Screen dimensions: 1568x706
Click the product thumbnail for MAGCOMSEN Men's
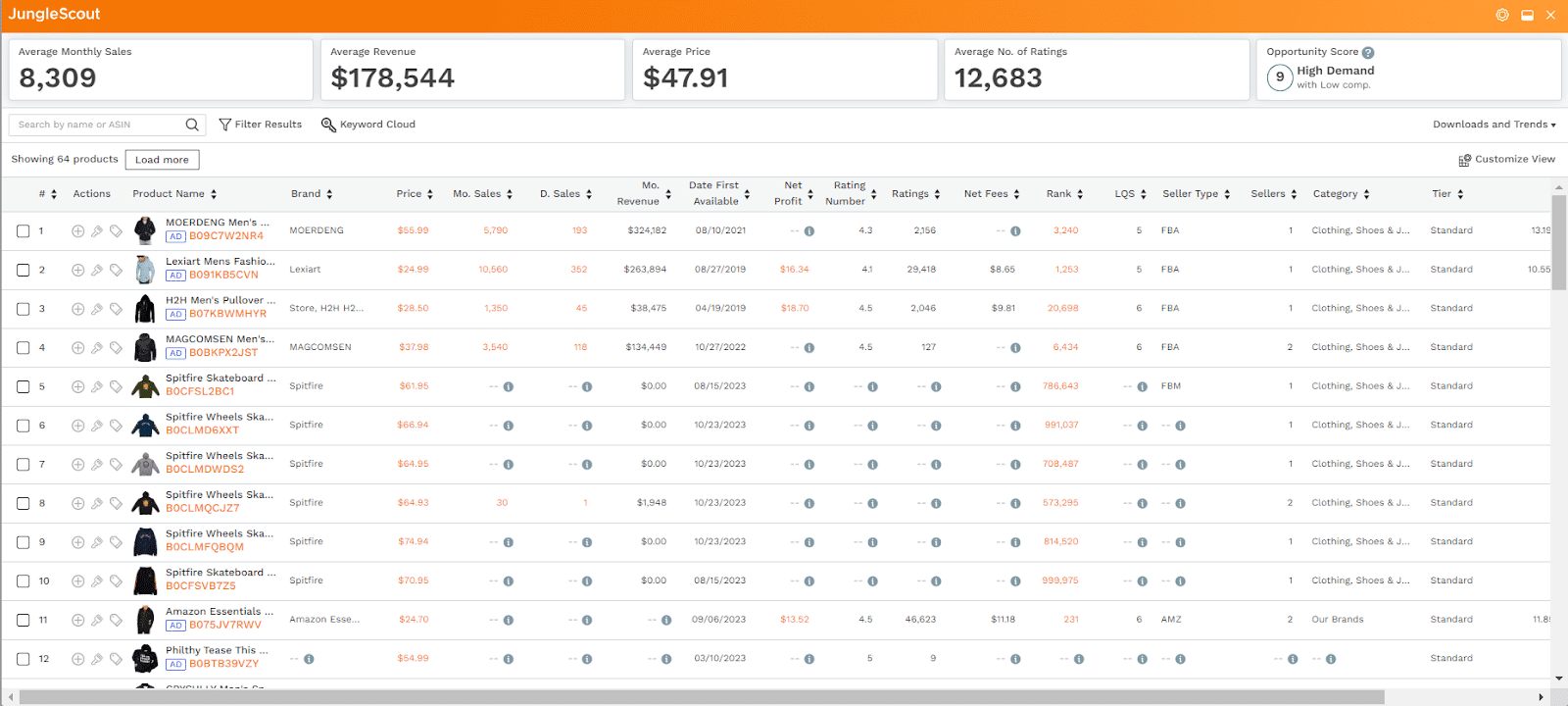point(145,347)
